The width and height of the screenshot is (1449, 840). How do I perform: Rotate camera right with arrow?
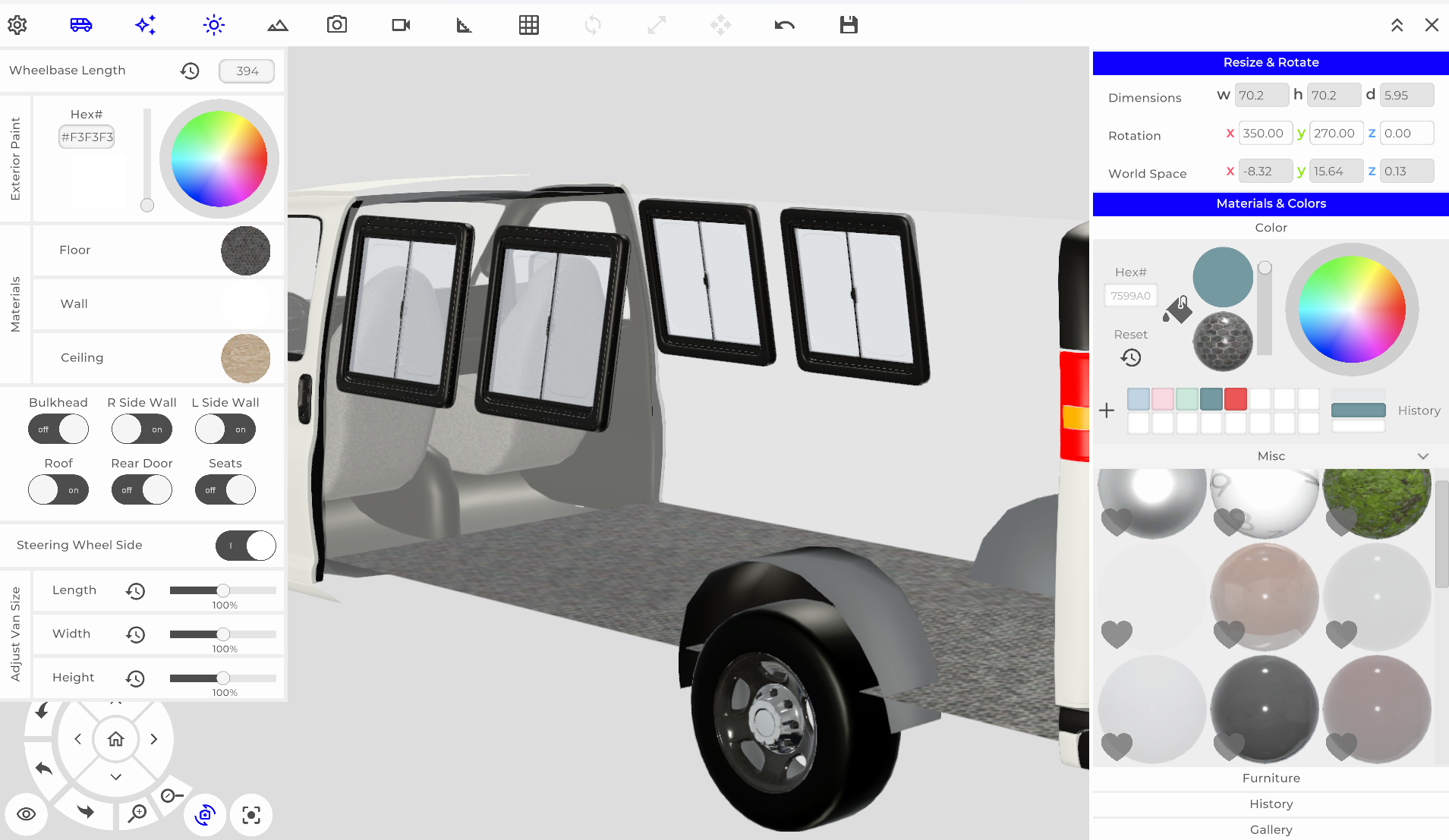[x=154, y=739]
